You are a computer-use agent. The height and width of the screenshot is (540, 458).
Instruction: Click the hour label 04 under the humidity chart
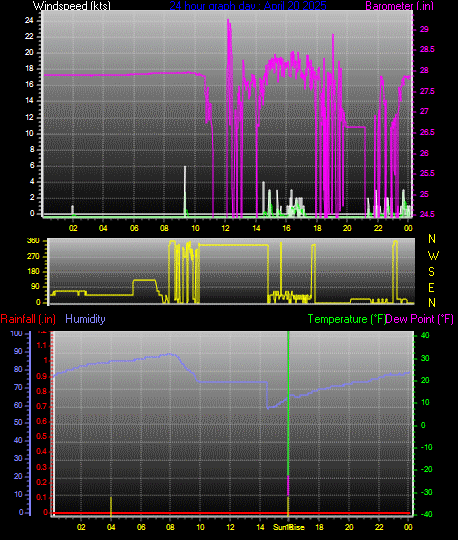(x=111, y=527)
